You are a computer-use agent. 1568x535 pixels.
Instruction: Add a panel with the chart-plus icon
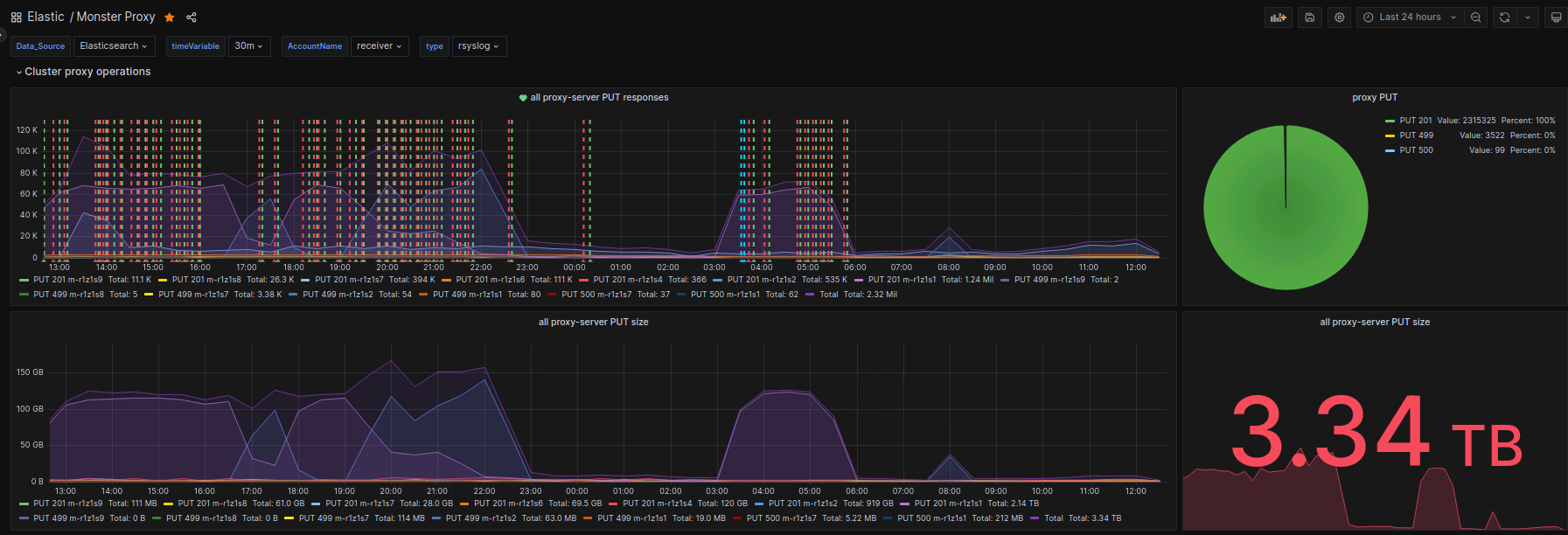[x=1279, y=17]
